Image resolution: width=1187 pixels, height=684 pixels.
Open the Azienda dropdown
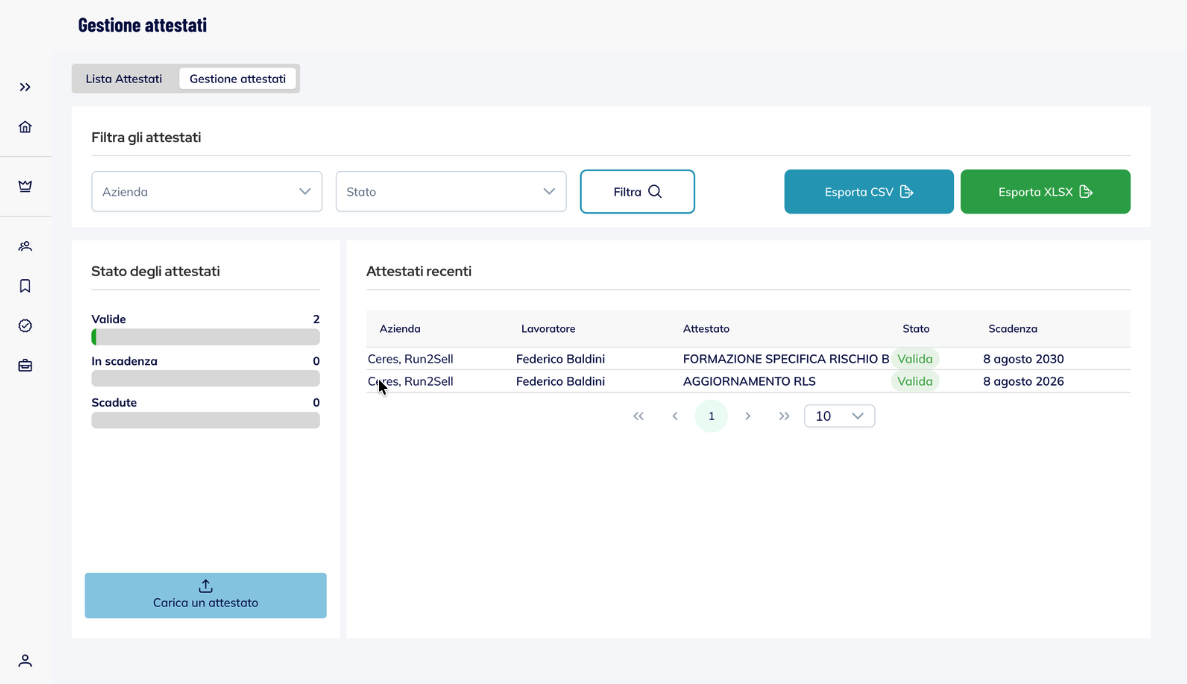tap(206, 191)
